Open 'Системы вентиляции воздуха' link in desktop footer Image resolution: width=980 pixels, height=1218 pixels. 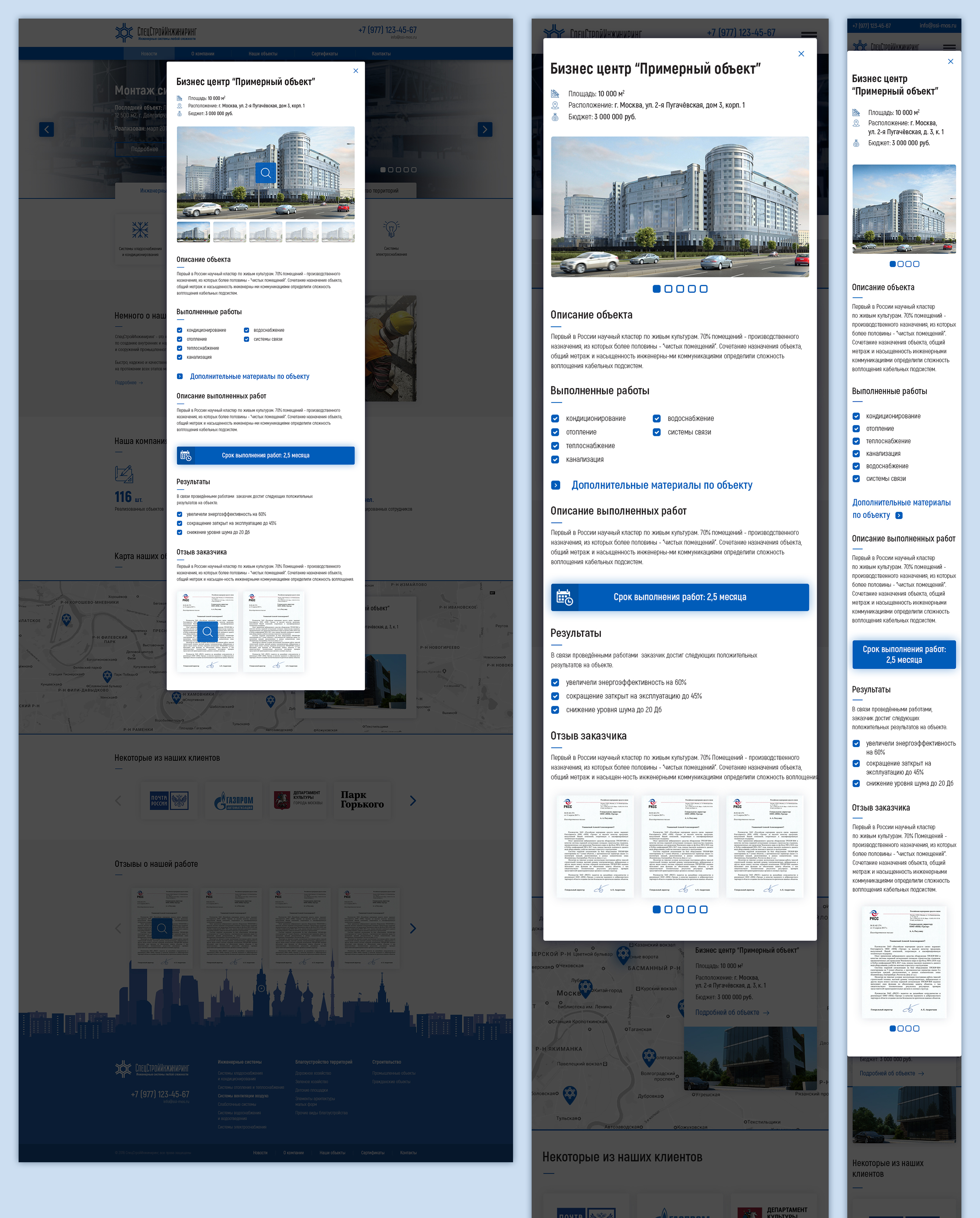(x=243, y=1095)
